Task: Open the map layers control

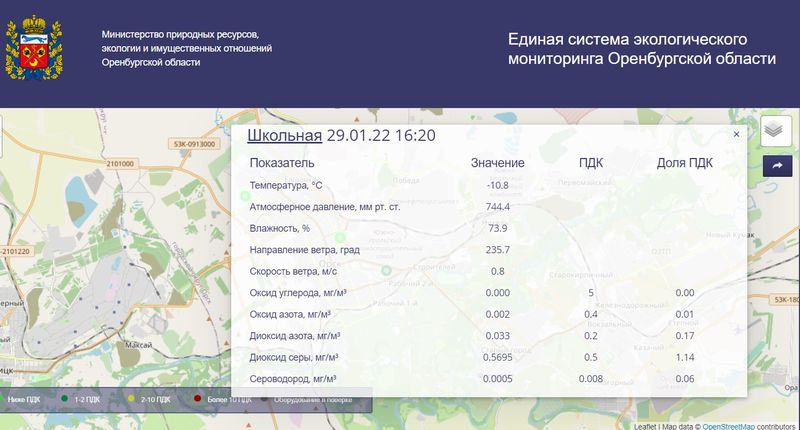Action: coord(776,131)
